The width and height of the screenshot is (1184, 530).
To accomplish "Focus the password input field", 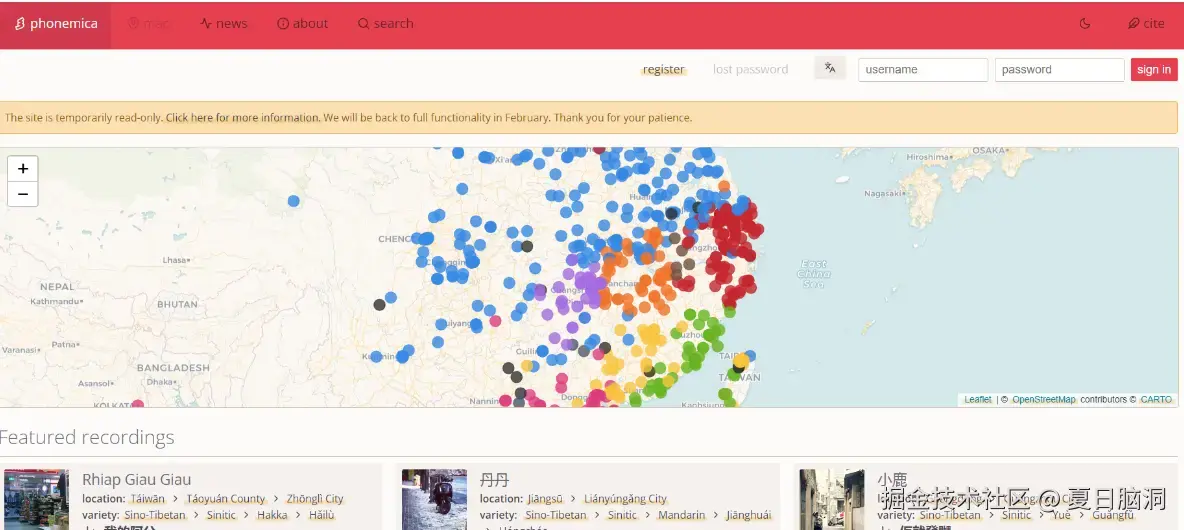I will tap(1059, 69).
